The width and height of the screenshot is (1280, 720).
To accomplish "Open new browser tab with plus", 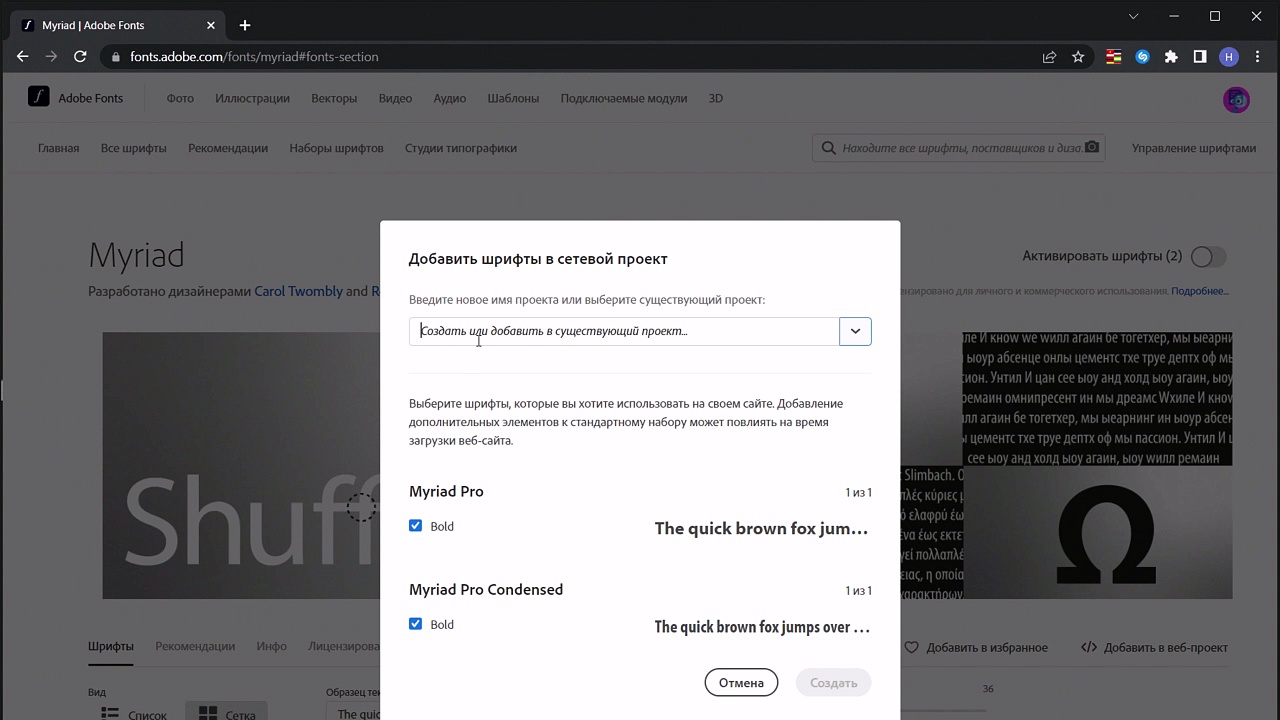I will click(x=245, y=25).
